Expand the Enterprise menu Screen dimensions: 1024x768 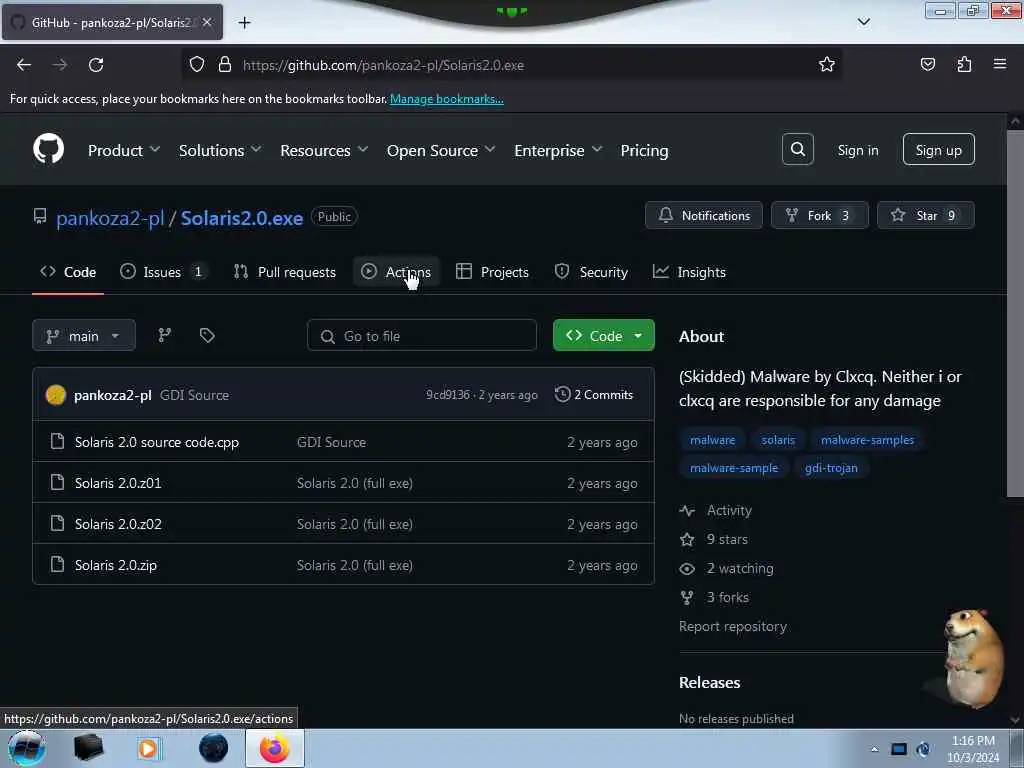click(558, 150)
